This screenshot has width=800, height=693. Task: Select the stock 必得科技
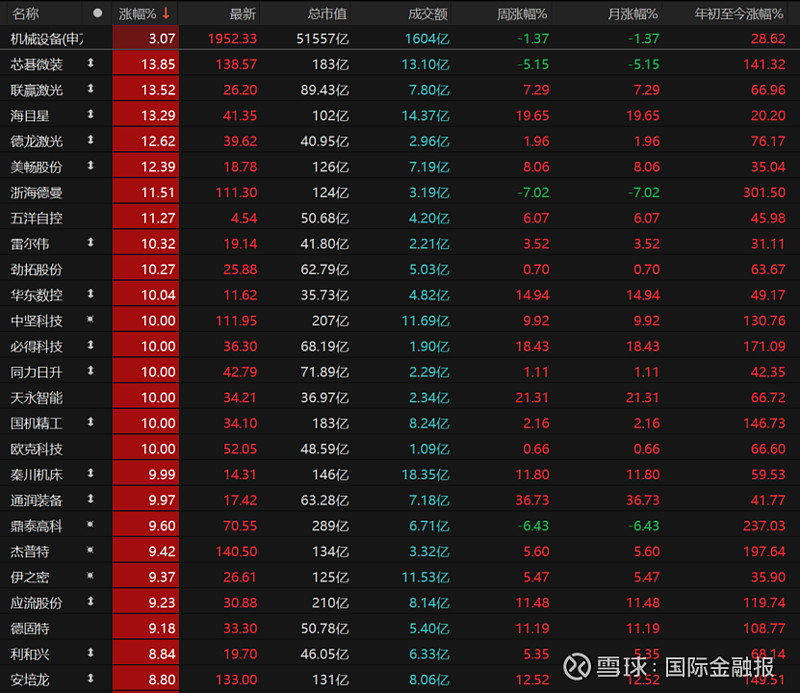[37, 346]
